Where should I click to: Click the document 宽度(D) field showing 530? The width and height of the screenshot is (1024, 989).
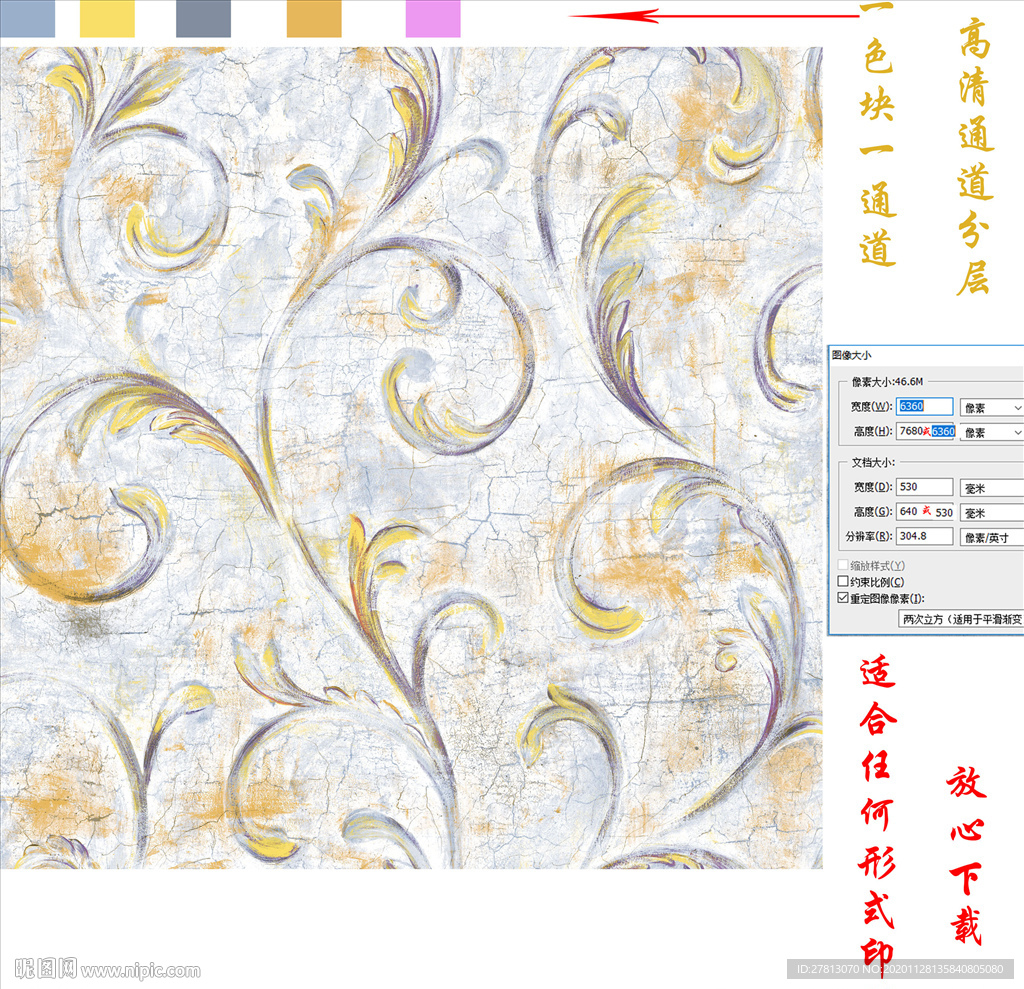tap(924, 487)
